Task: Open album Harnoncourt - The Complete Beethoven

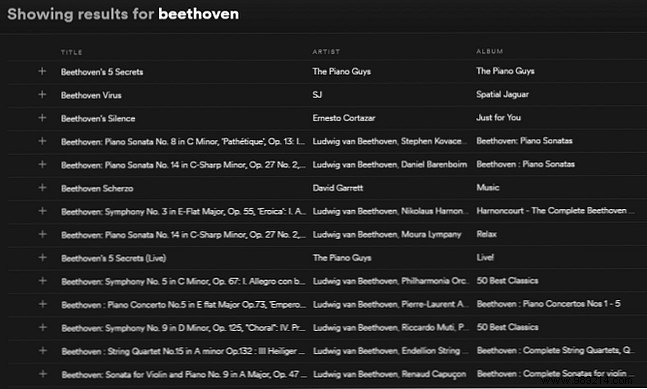Action: (x=555, y=211)
